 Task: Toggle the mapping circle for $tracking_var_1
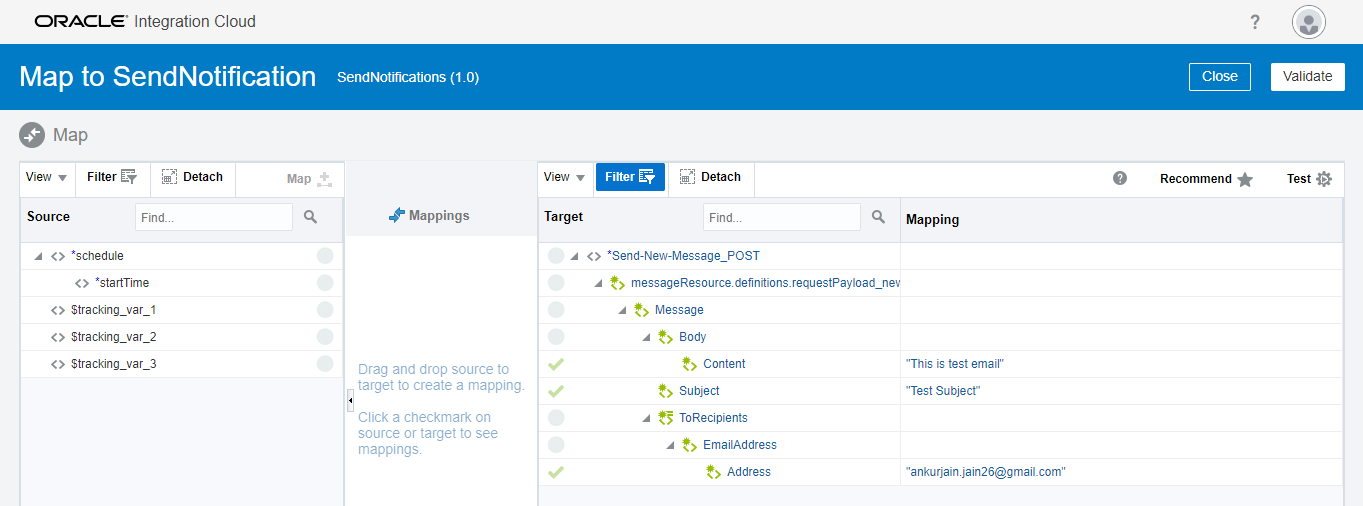point(325,310)
